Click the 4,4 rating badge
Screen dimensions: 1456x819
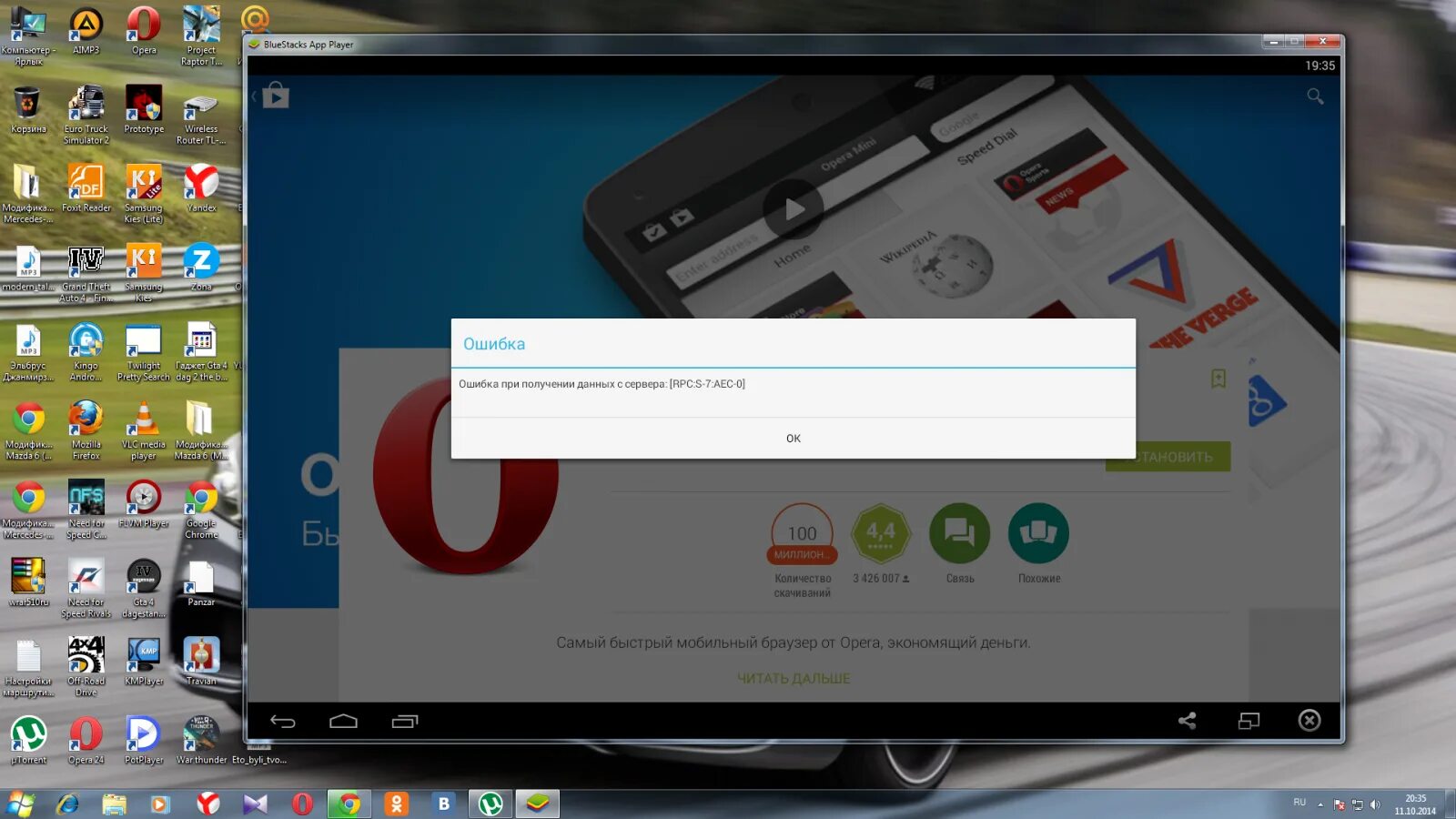pos(880,533)
